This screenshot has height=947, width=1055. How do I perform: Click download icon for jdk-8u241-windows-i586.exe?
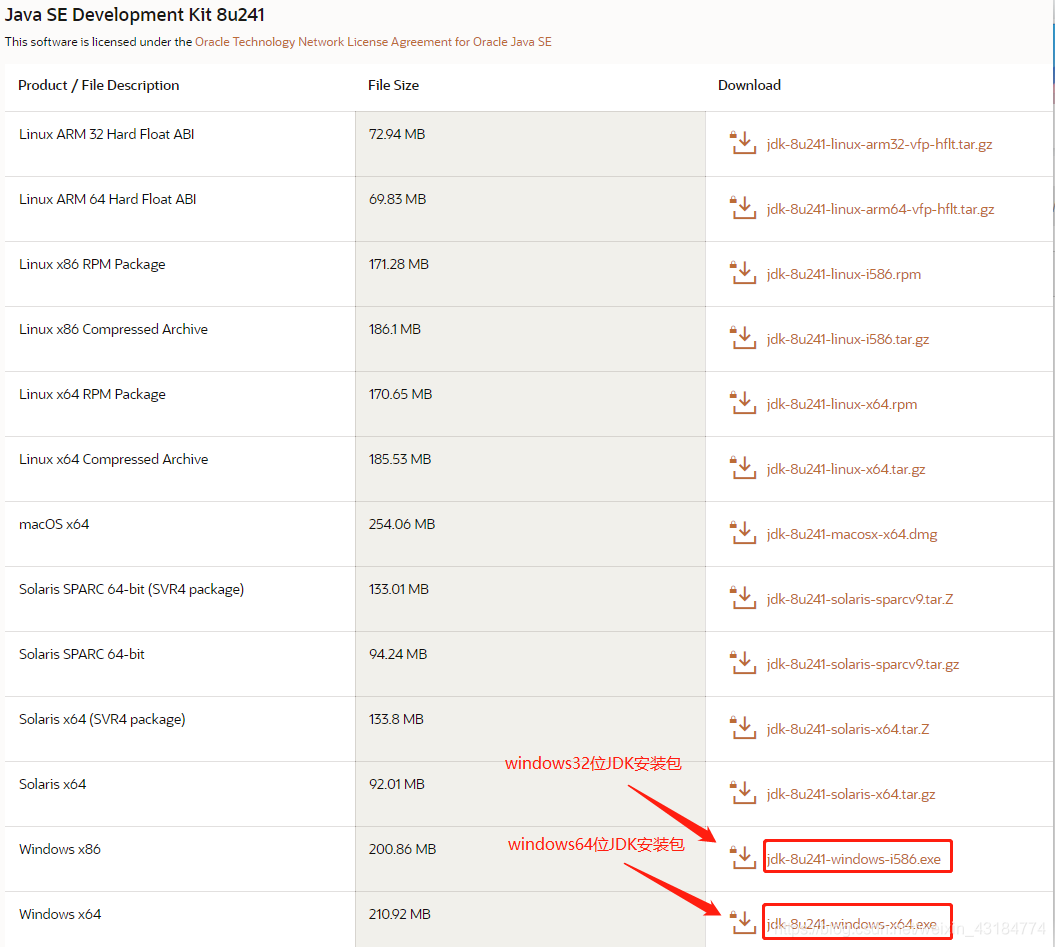pos(743,857)
